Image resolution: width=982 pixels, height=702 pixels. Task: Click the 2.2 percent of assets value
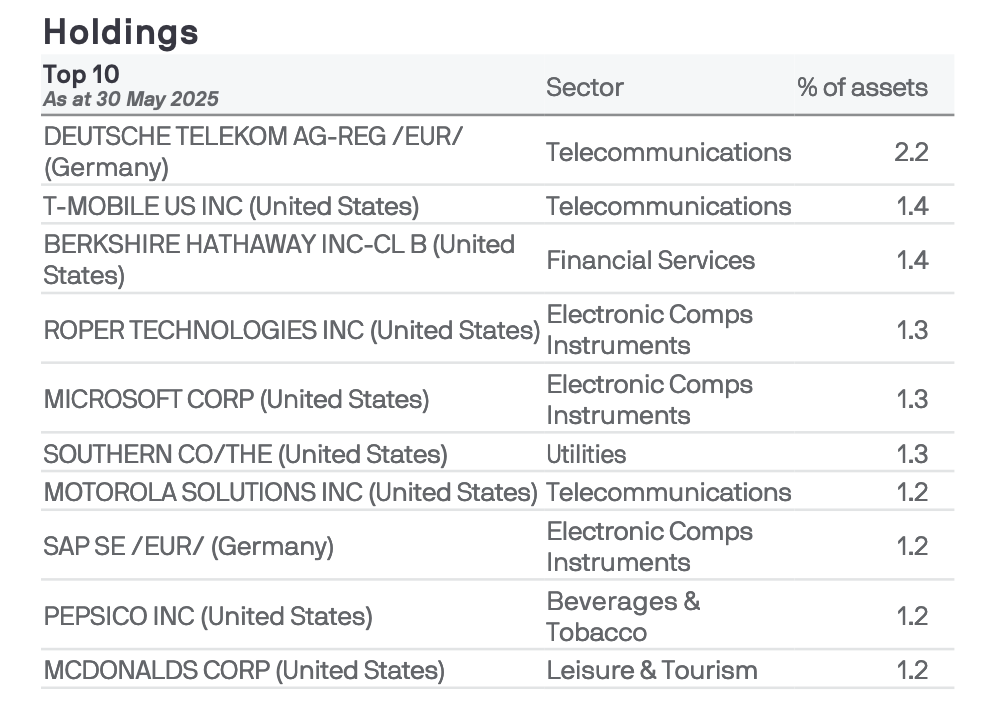(x=911, y=152)
